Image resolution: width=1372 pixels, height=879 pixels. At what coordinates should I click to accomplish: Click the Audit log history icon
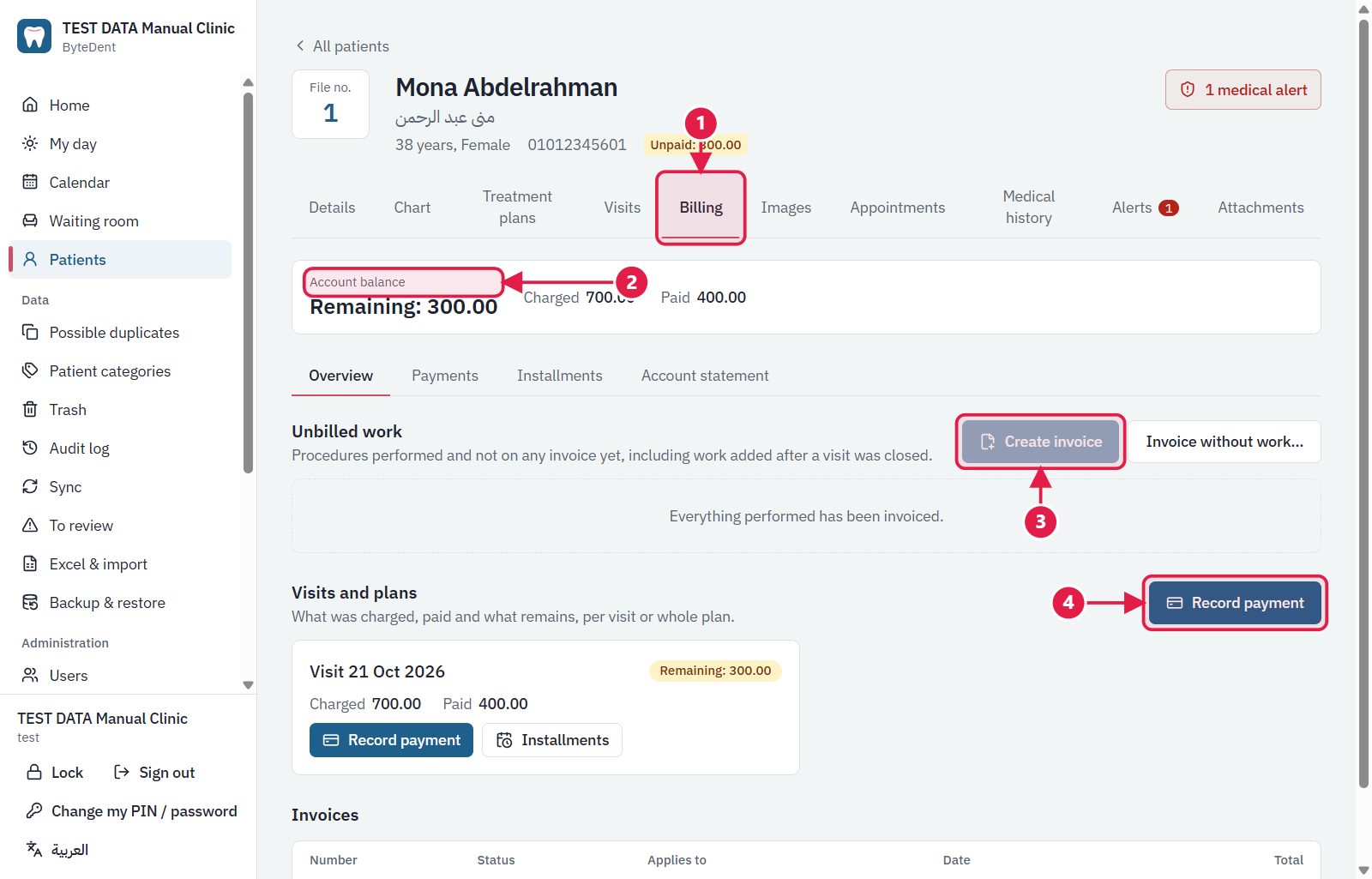click(30, 448)
